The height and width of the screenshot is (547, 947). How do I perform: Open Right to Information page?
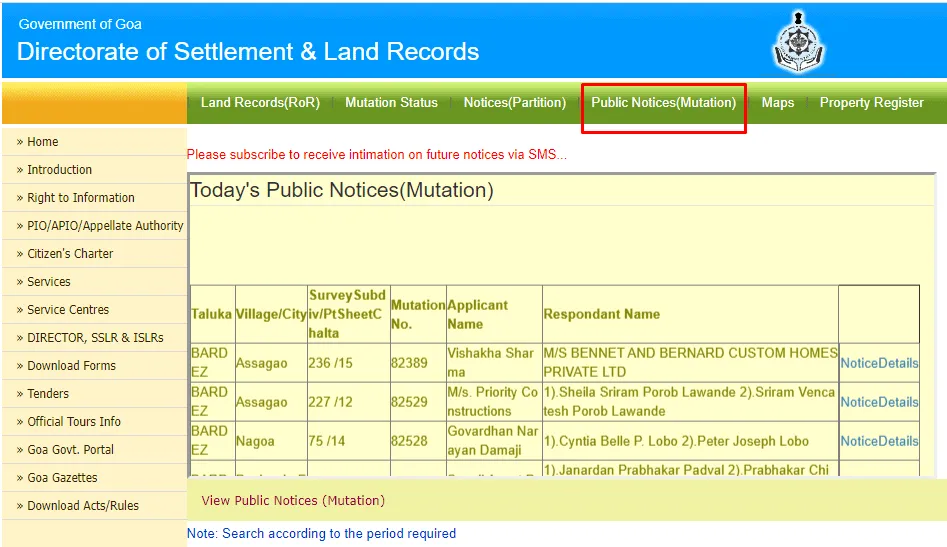pyautogui.click(x=80, y=198)
